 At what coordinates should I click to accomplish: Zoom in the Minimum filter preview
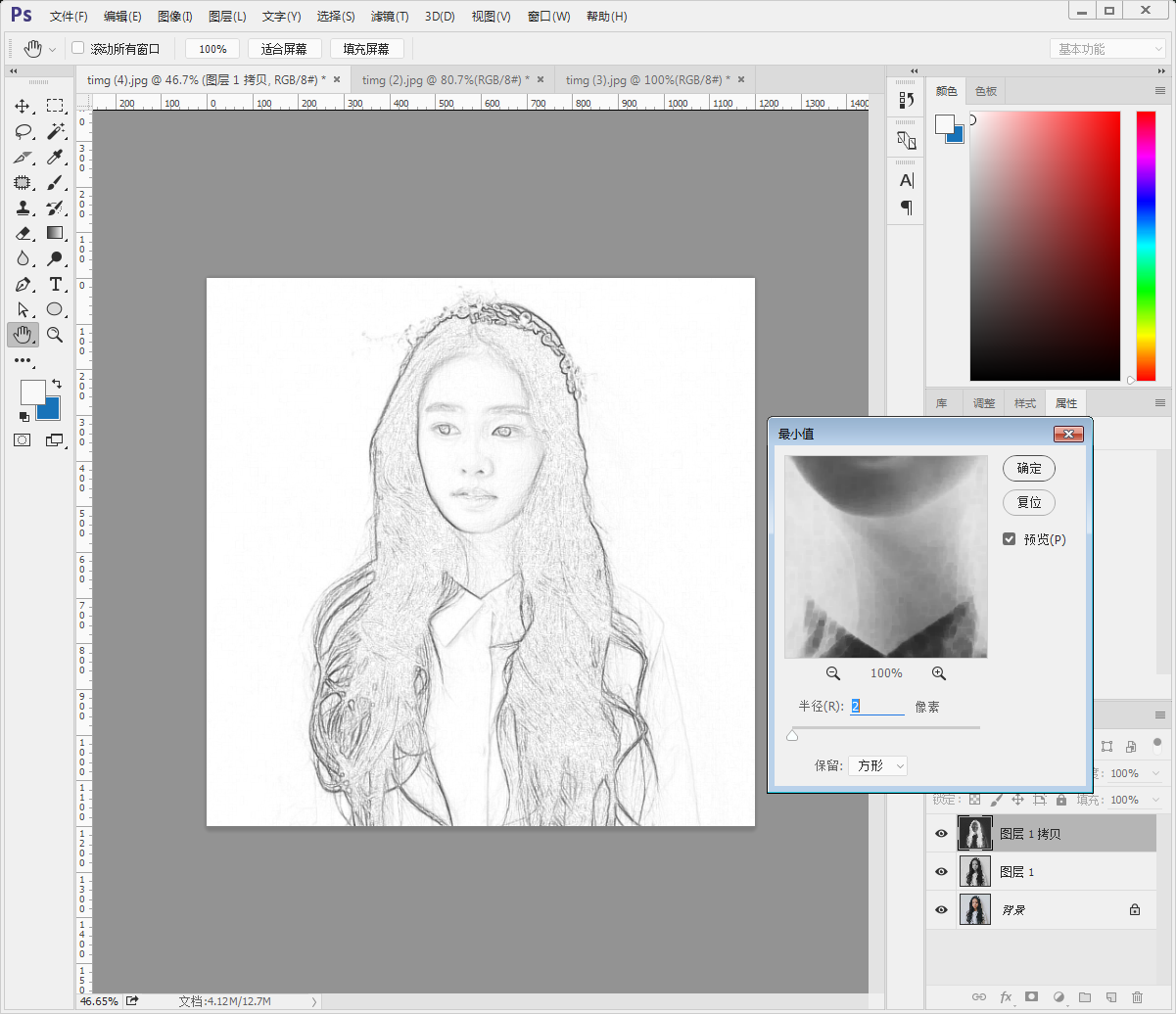[x=938, y=673]
